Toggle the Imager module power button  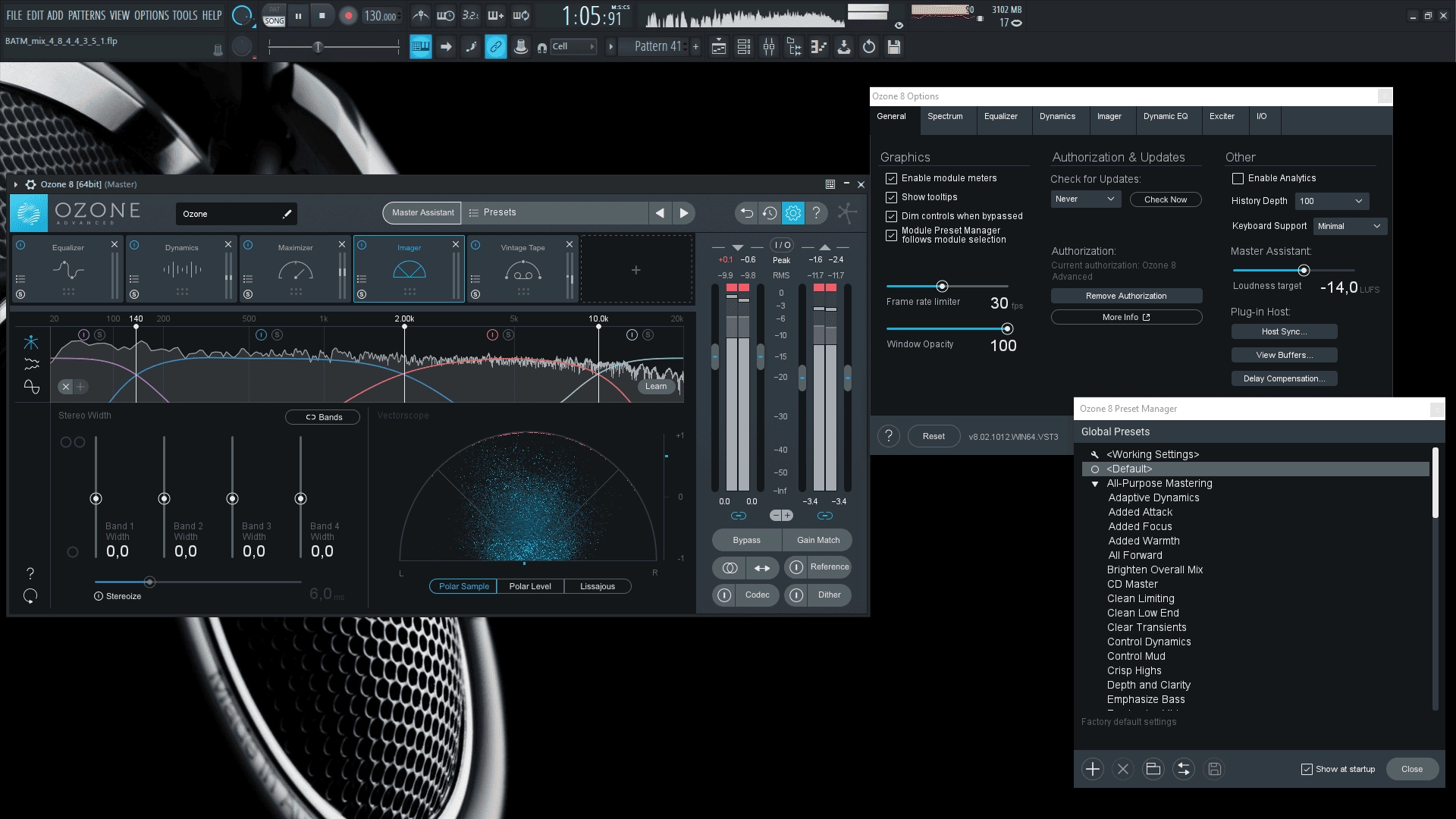[x=362, y=245]
